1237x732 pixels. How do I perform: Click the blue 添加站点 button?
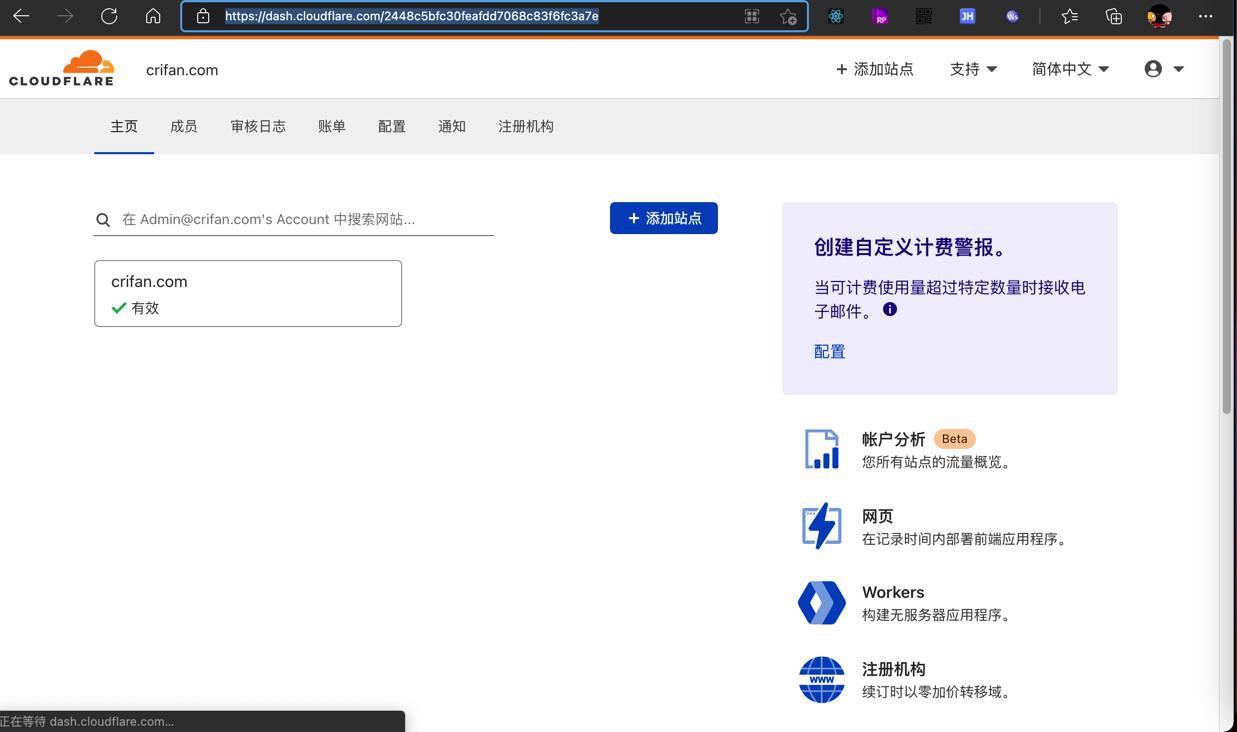coord(664,218)
